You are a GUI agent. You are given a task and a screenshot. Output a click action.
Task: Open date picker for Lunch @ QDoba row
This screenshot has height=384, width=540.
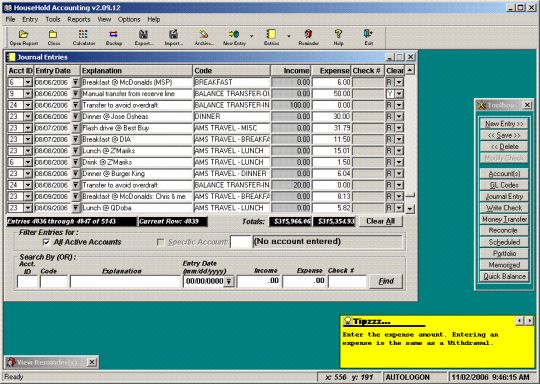coord(75,208)
